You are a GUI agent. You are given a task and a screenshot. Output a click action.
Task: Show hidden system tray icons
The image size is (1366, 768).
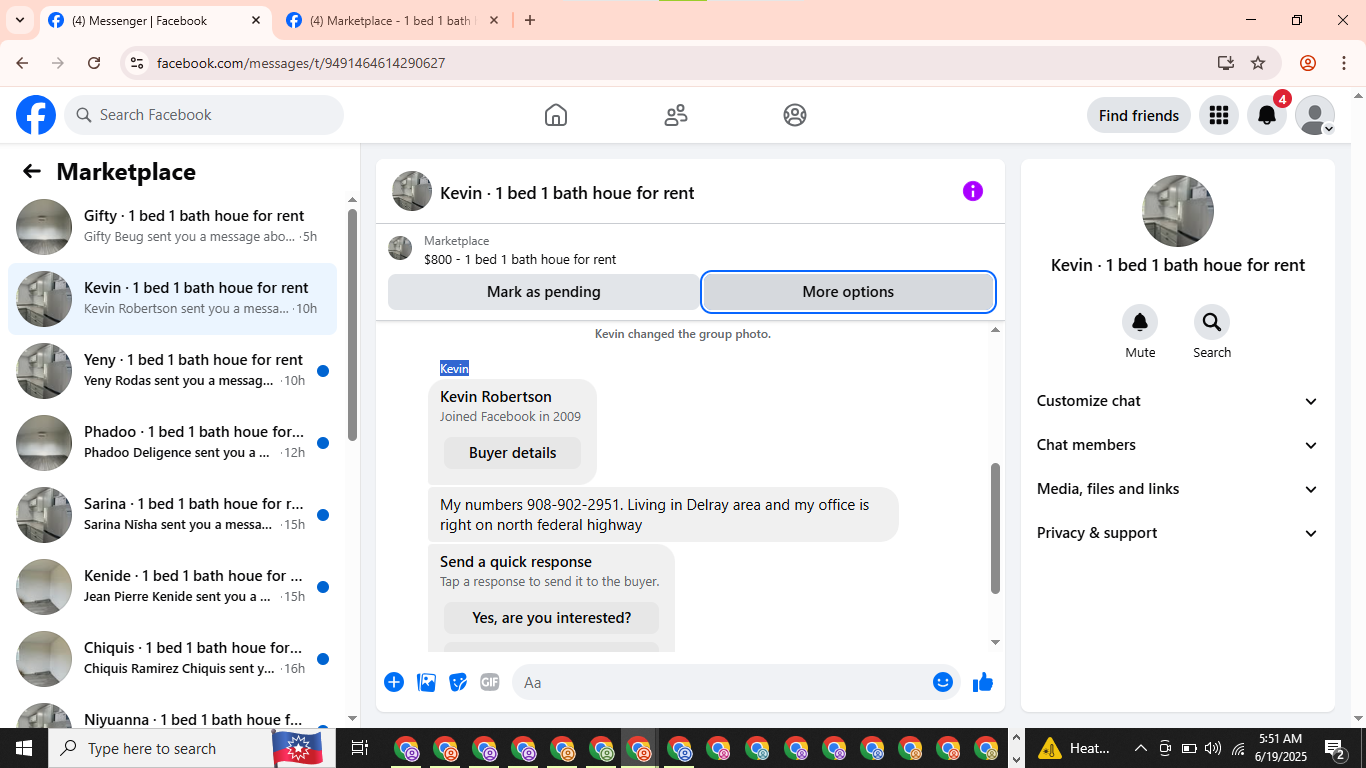(x=1140, y=748)
